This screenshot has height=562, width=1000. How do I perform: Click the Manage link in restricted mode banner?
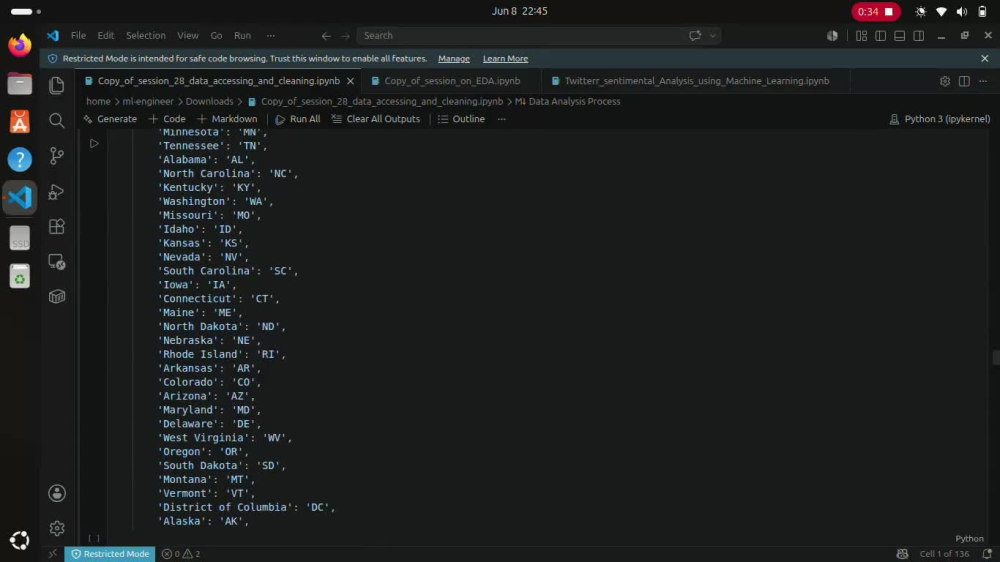pyautogui.click(x=453, y=59)
